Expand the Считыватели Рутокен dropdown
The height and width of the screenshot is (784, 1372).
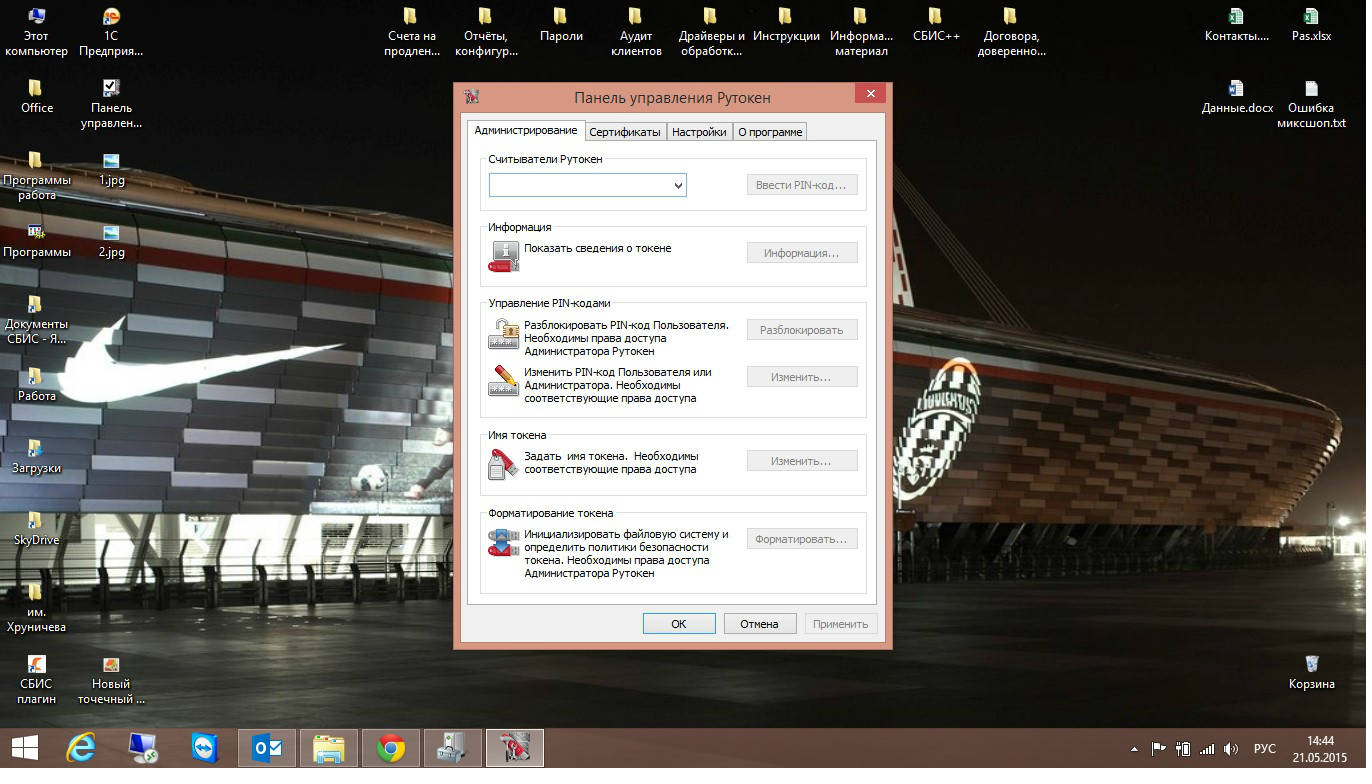pyautogui.click(x=678, y=185)
